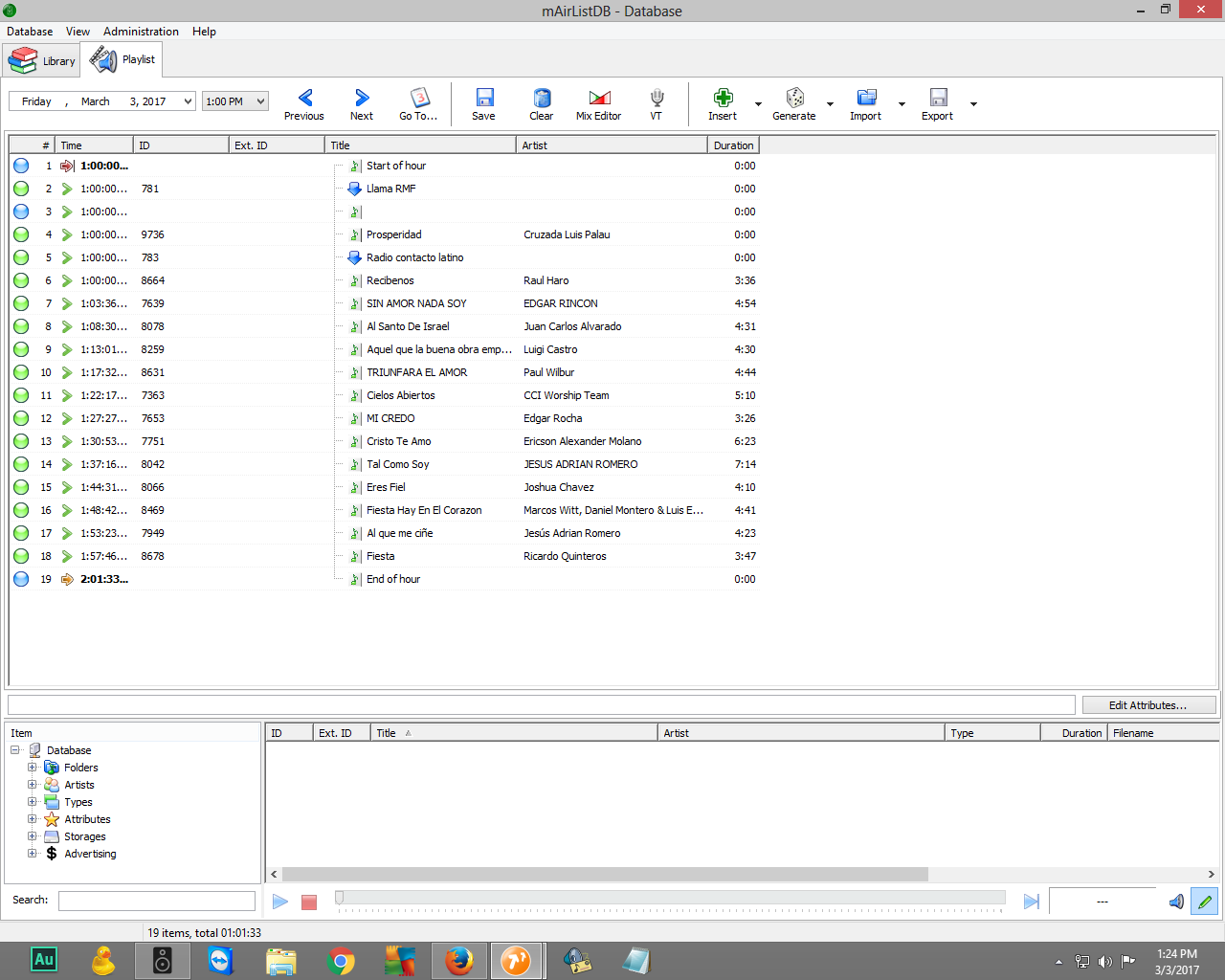
Task: Click the green pencil edit icon
Action: pyautogui.click(x=1205, y=902)
